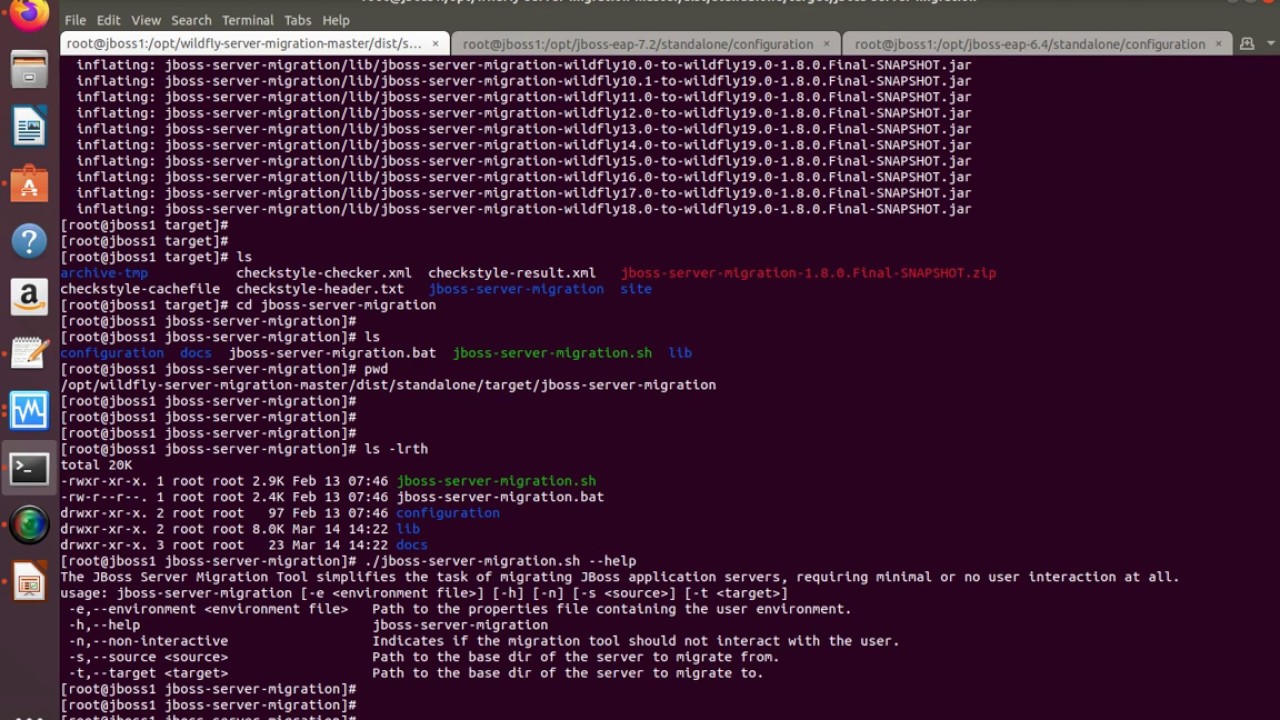Image resolution: width=1280 pixels, height=720 pixels.
Task: Click the 'configuration' entry in ls -lrth listing
Action: (x=448, y=513)
